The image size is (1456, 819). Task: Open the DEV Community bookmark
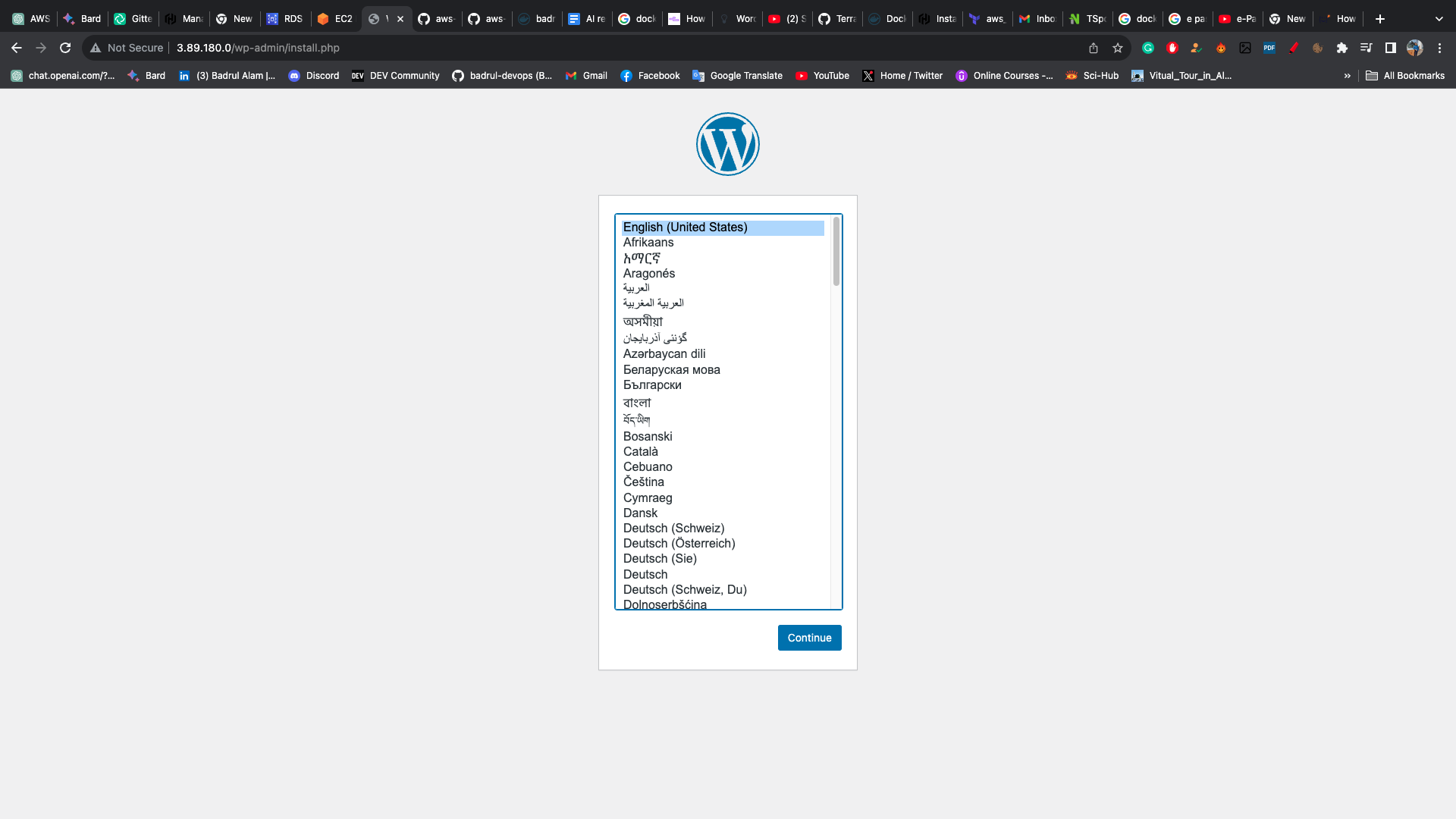point(395,76)
